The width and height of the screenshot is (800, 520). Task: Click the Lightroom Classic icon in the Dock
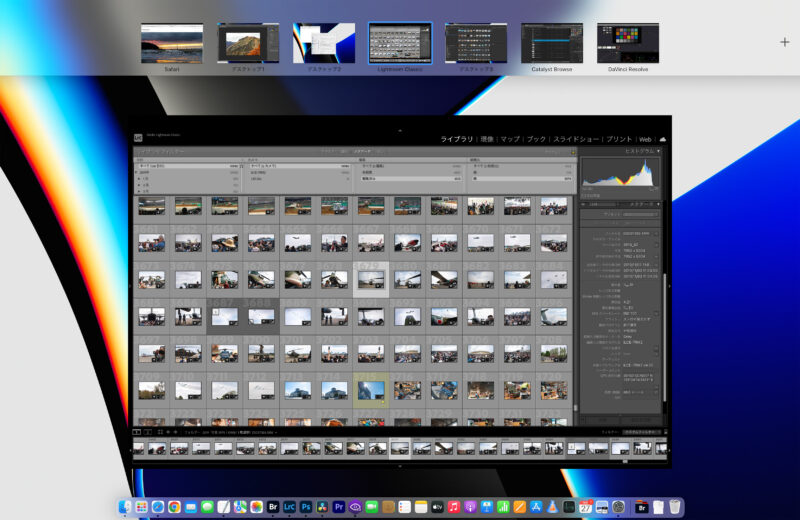click(289, 507)
